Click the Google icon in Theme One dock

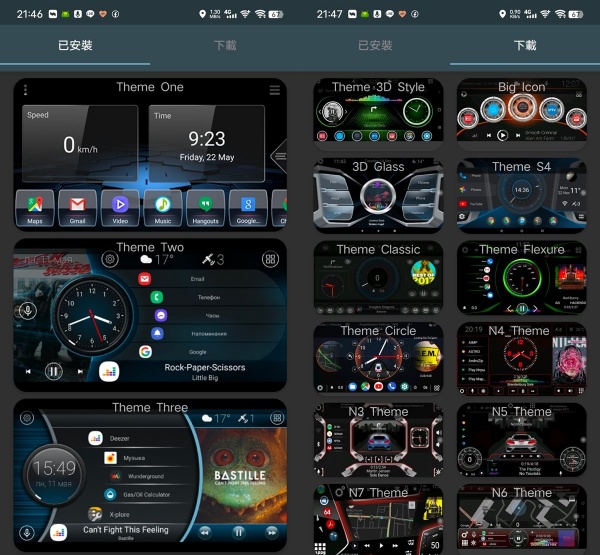pos(248,208)
